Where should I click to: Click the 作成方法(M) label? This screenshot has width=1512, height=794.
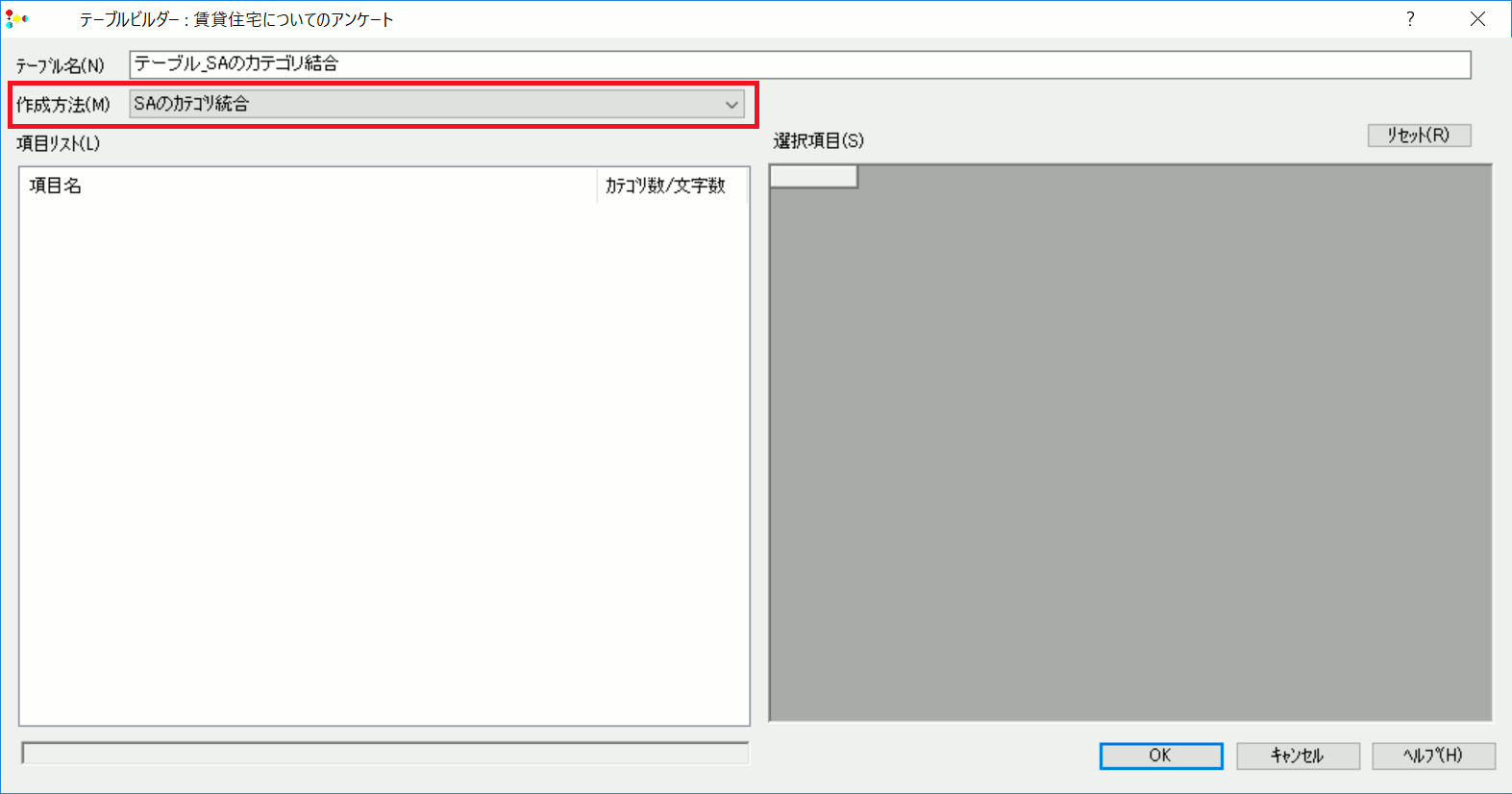click(x=63, y=105)
